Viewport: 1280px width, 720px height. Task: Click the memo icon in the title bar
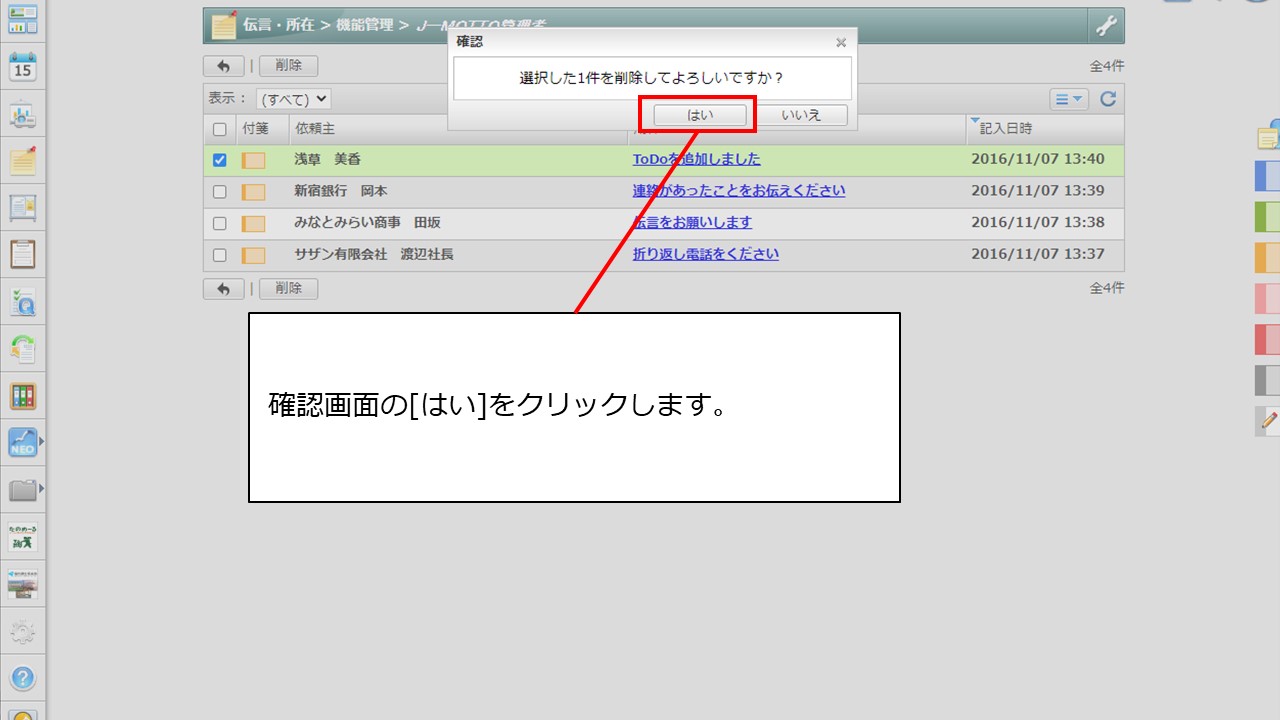tap(225, 25)
